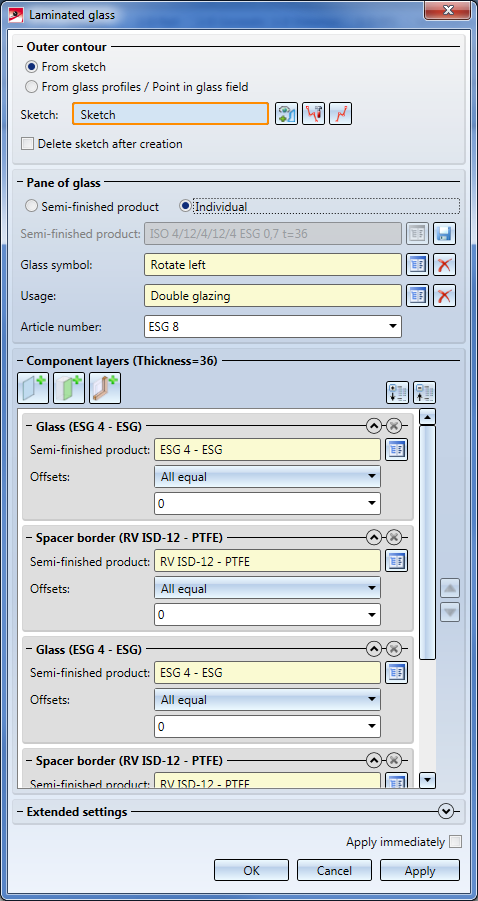Open the catalogue for the first ESG 4 glass layer
Image resolution: width=478 pixels, height=901 pixels.
tap(396, 450)
